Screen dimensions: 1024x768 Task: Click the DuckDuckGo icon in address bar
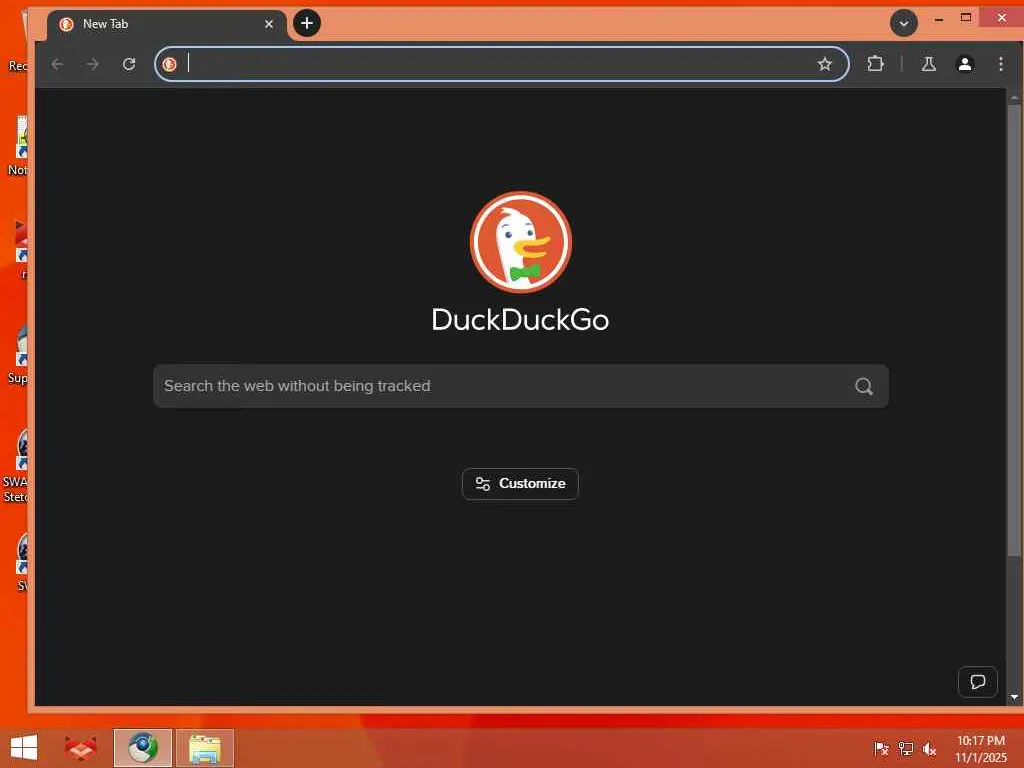[x=170, y=64]
